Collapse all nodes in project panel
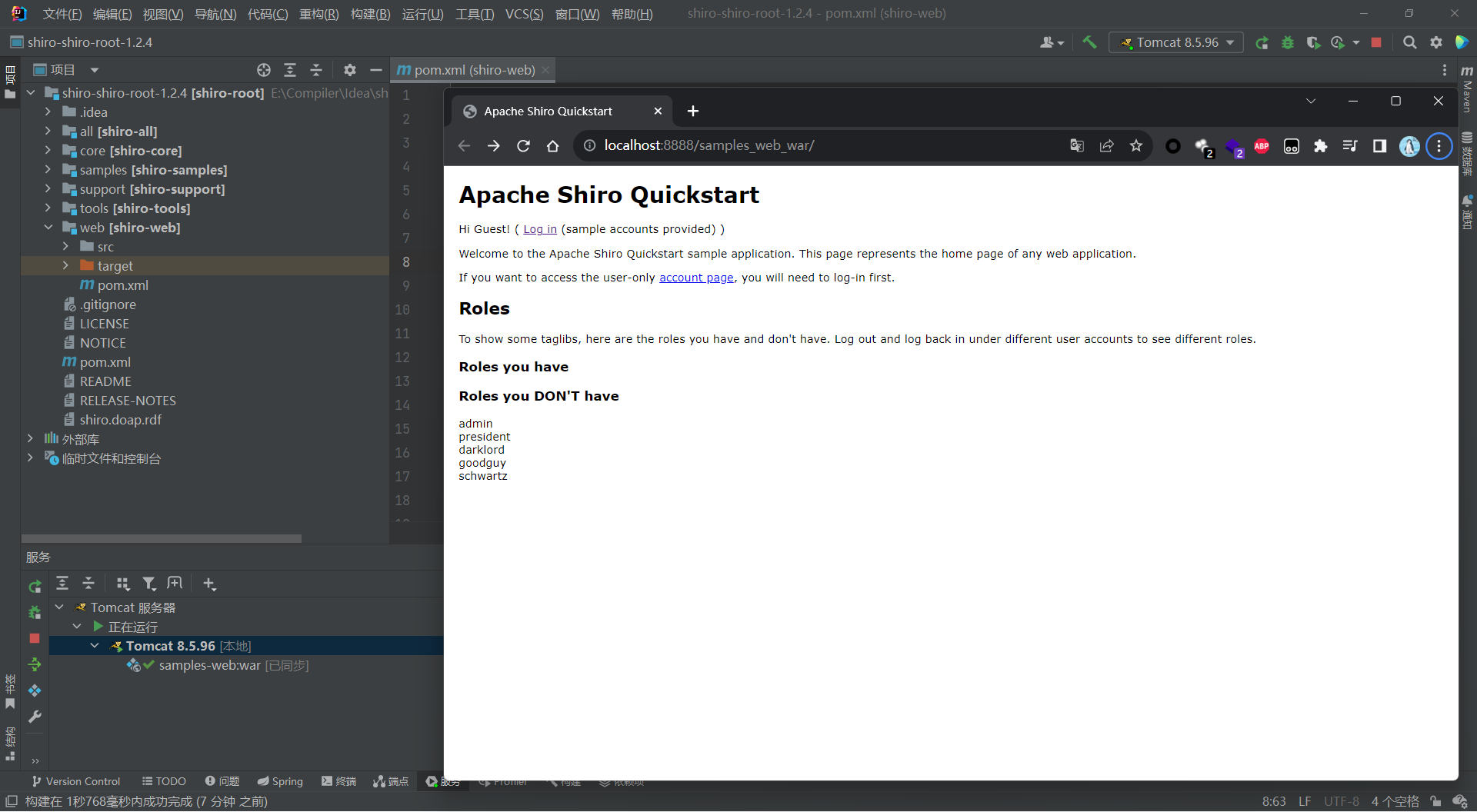1477x812 pixels. 316,70
